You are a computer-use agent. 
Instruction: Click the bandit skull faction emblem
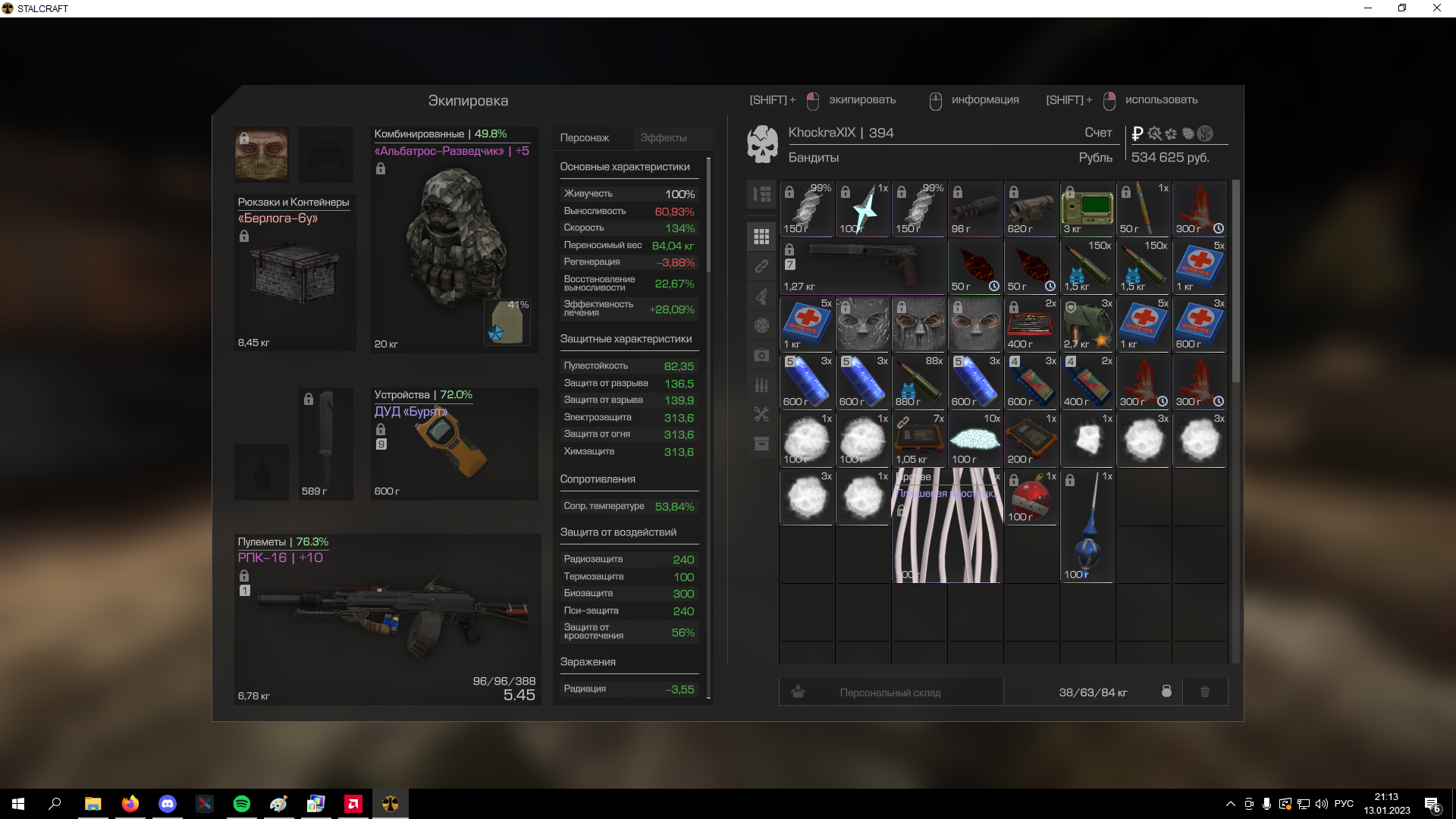click(762, 144)
